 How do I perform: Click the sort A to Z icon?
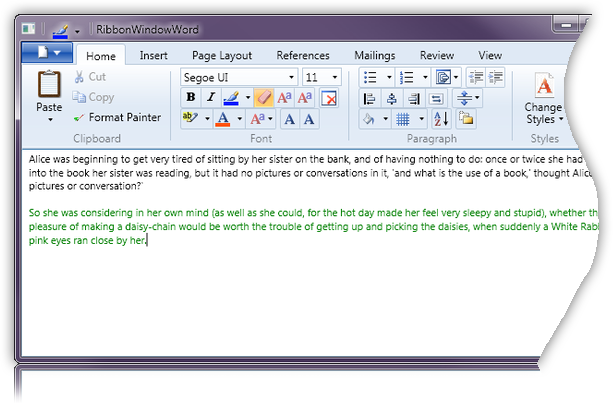(x=442, y=119)
